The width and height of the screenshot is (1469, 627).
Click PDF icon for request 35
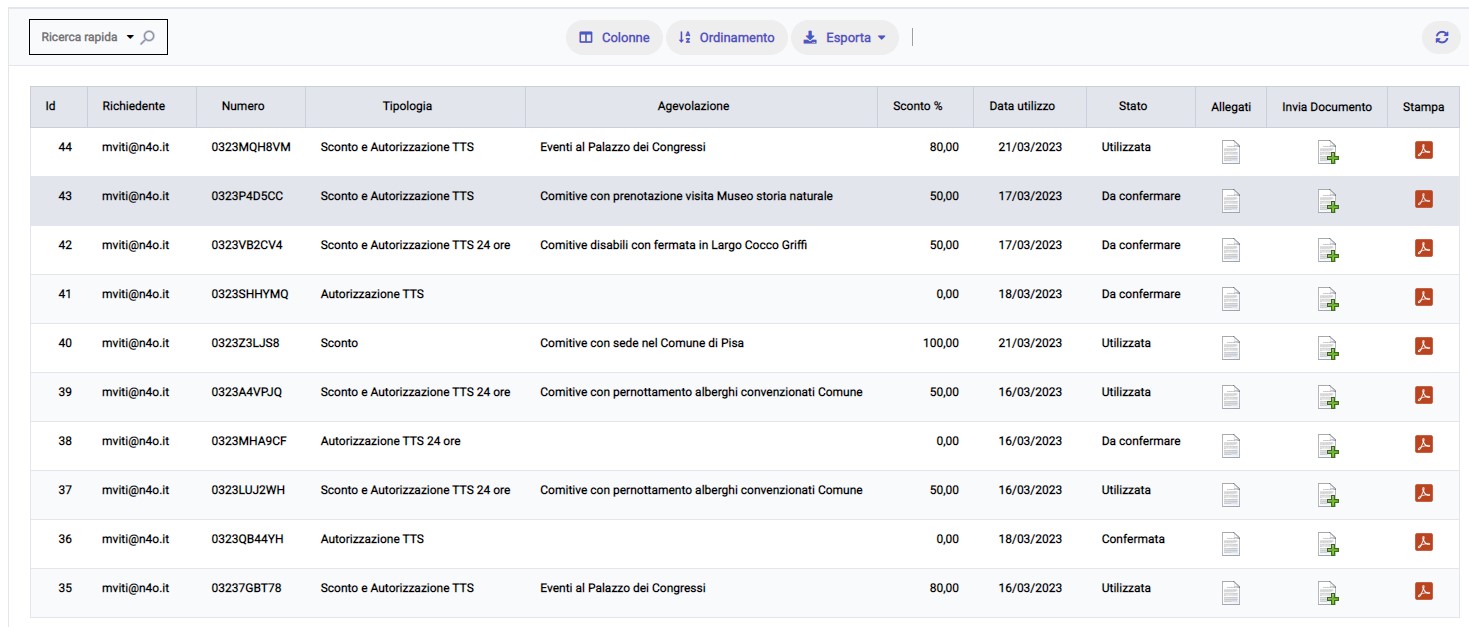point(1424,592)
